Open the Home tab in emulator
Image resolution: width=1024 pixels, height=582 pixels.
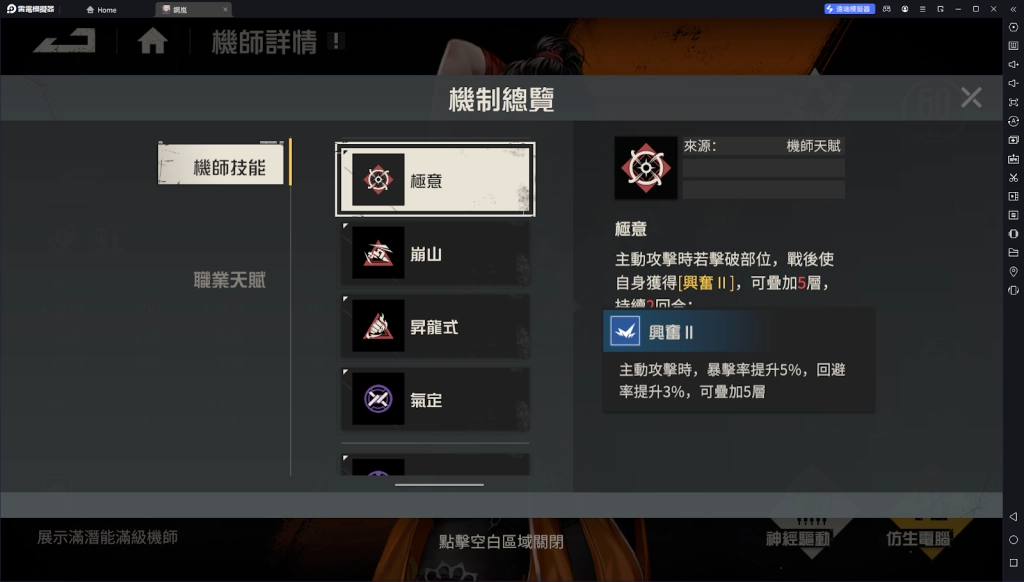[101, 9]
